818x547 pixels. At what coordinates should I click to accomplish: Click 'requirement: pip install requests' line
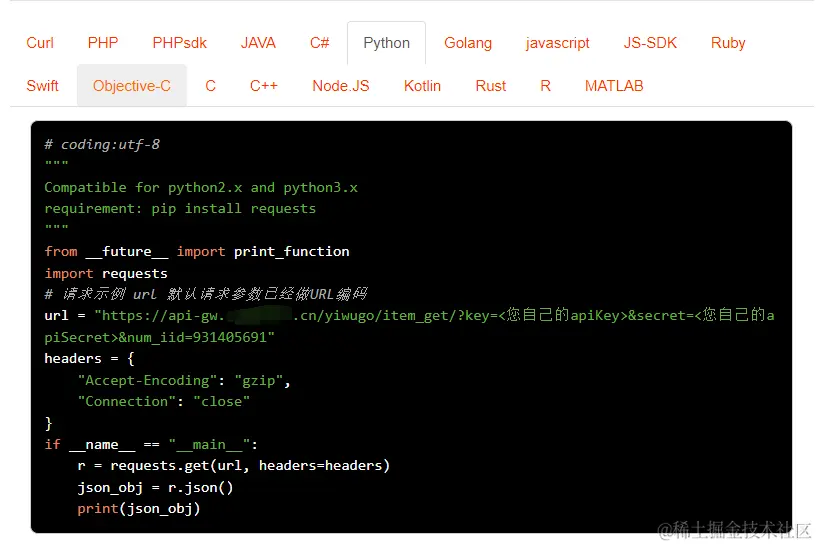[180, 209]
